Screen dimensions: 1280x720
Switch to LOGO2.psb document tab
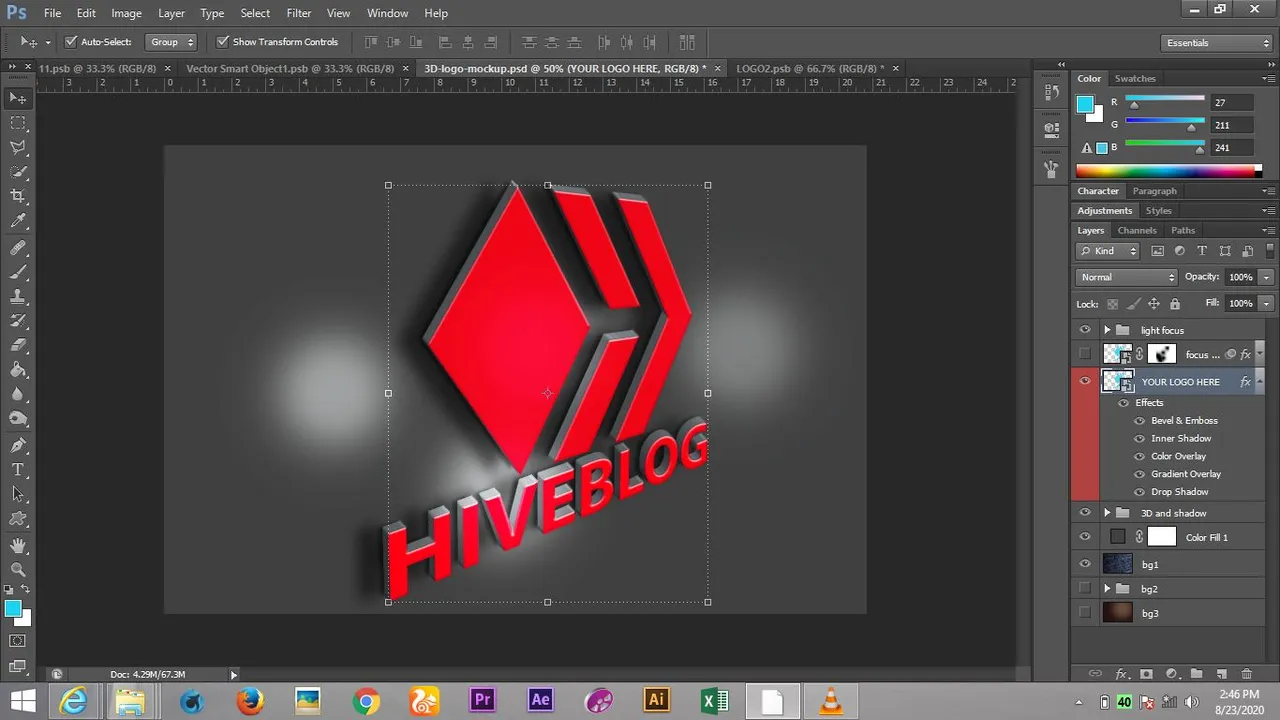point(810,68)
